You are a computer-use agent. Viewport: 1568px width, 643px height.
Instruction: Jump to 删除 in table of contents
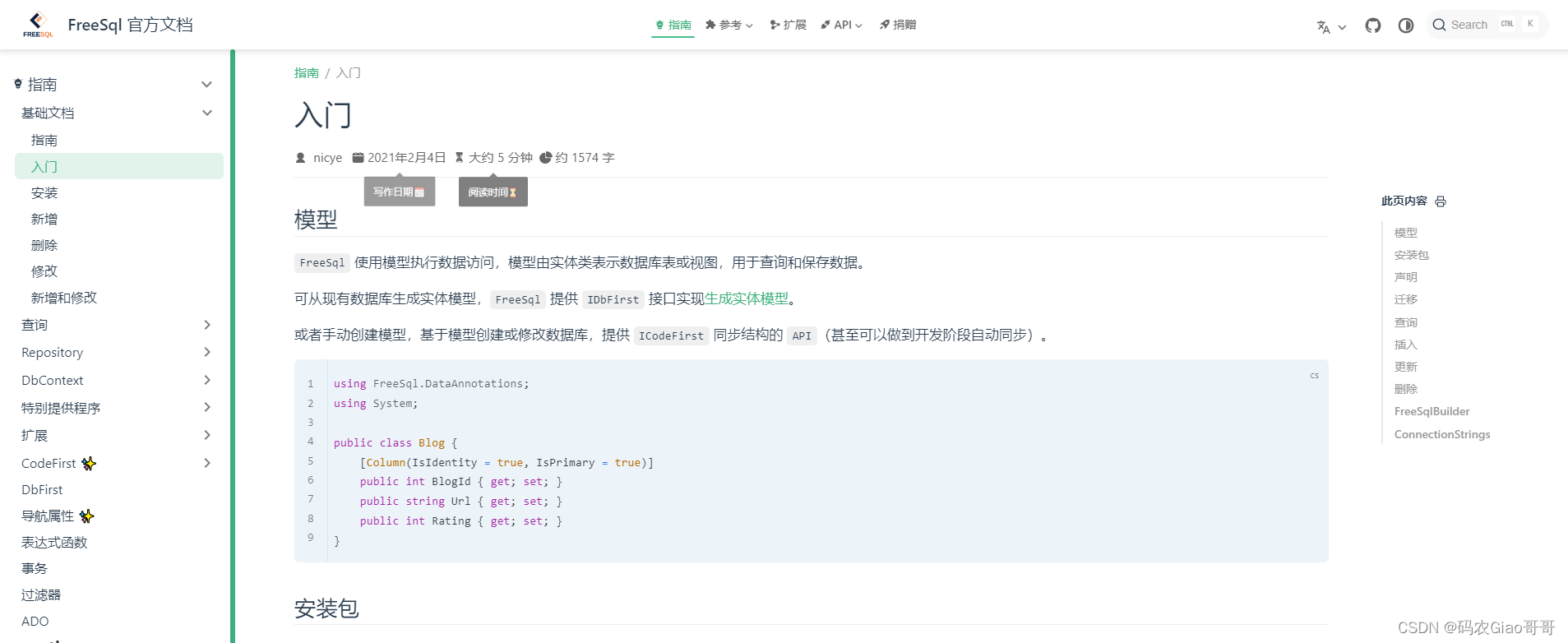[1406, 389]
